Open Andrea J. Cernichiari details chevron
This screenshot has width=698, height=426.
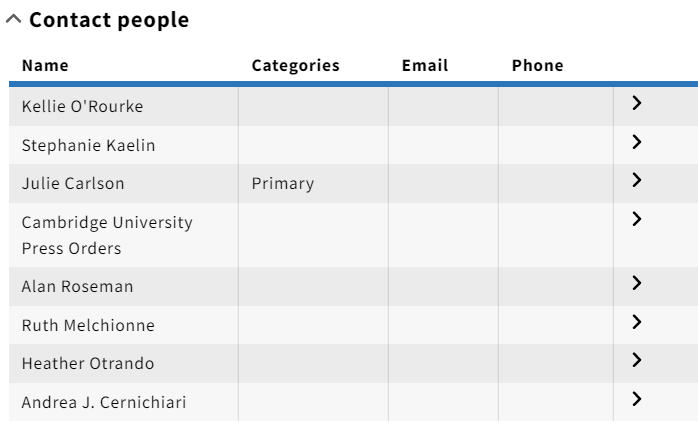point(637,398)
